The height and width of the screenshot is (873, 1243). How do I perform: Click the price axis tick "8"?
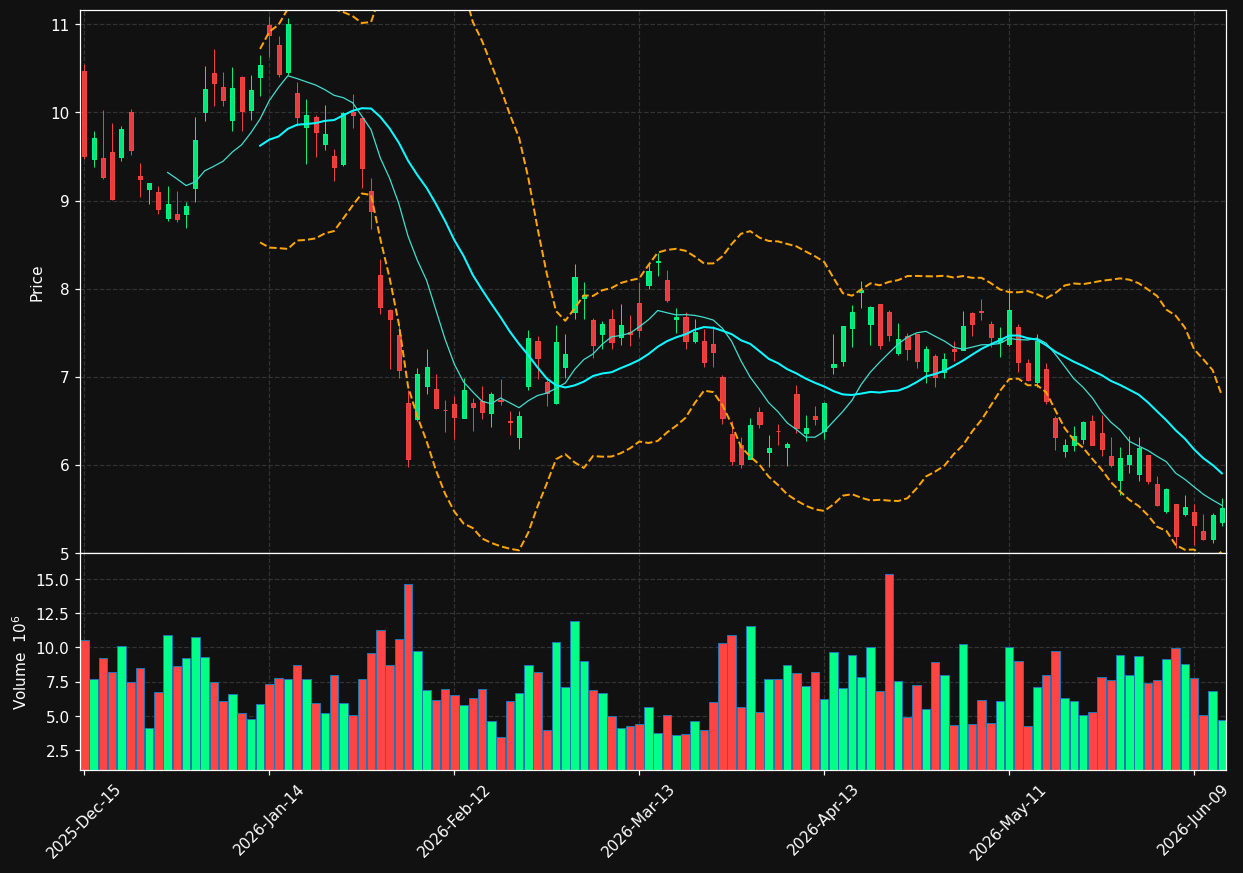[65, 289]
